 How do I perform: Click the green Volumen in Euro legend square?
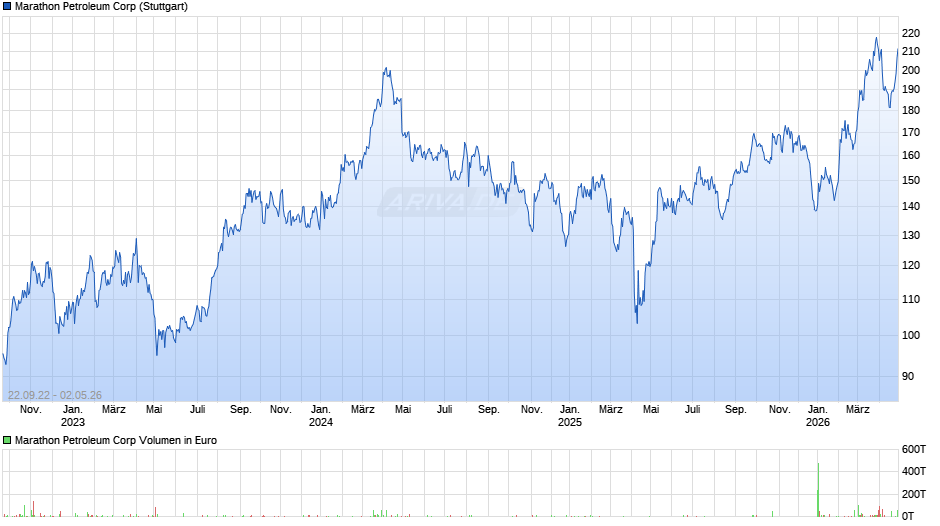pyautogui.click(x=7, y=440)
